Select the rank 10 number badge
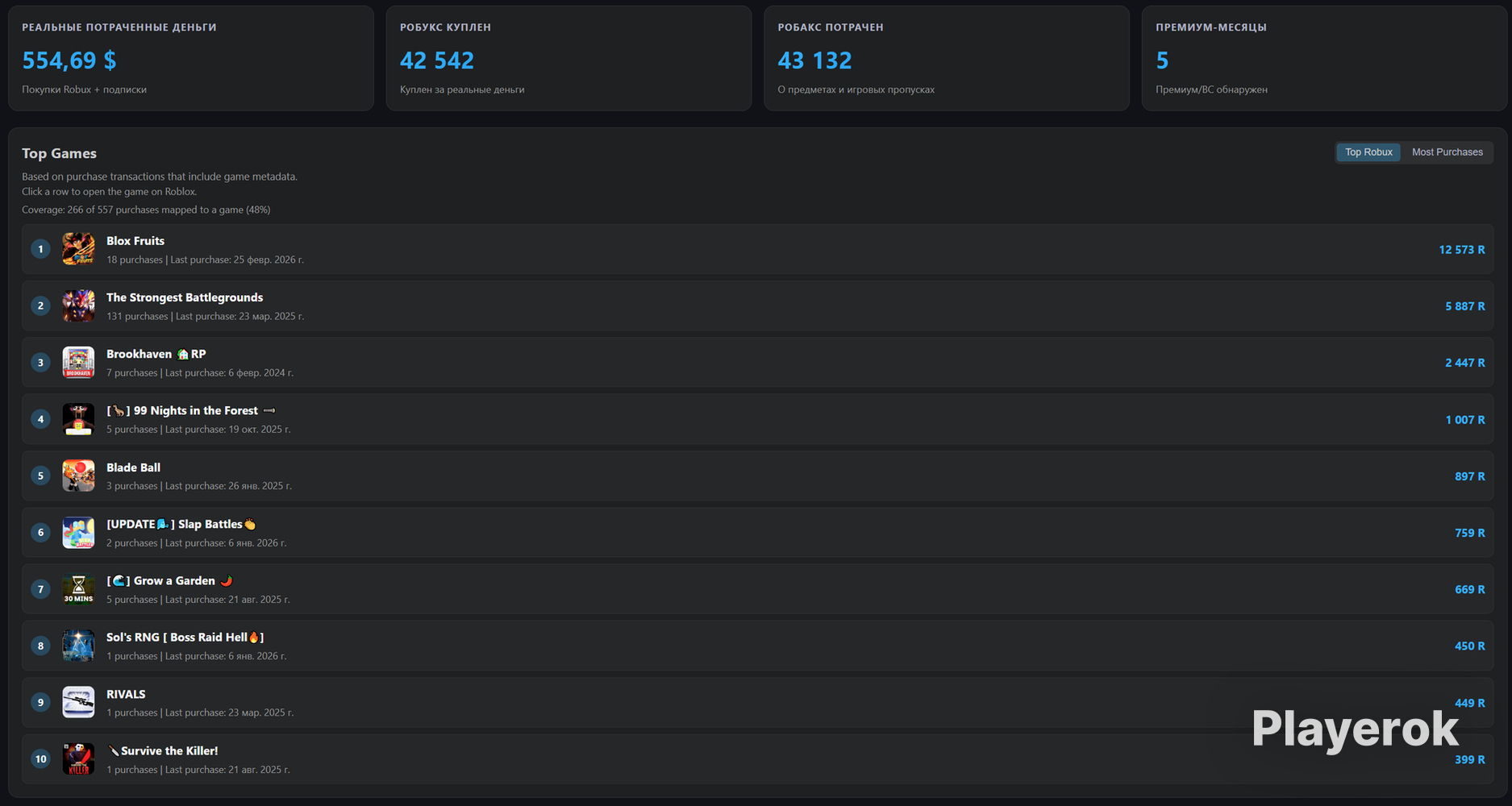This screenshot has height=806, width=1512. pyautogui.click(x=40, y=759)
